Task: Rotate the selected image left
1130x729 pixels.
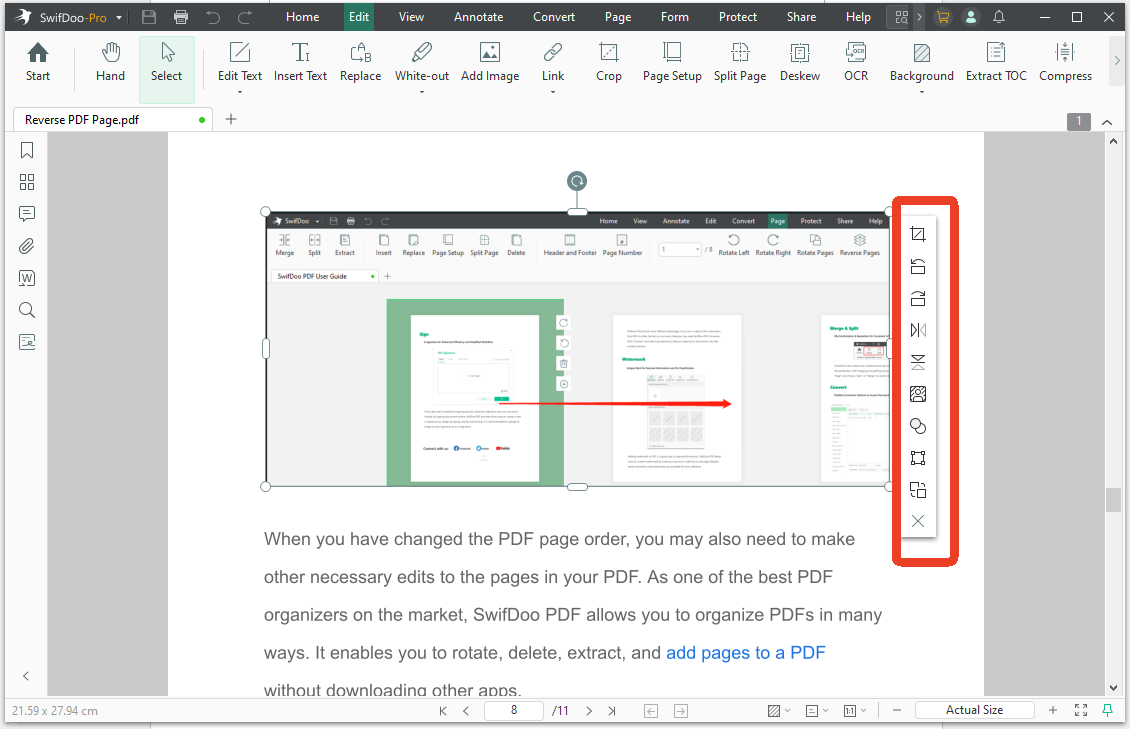Action: (x=917, y=267)
